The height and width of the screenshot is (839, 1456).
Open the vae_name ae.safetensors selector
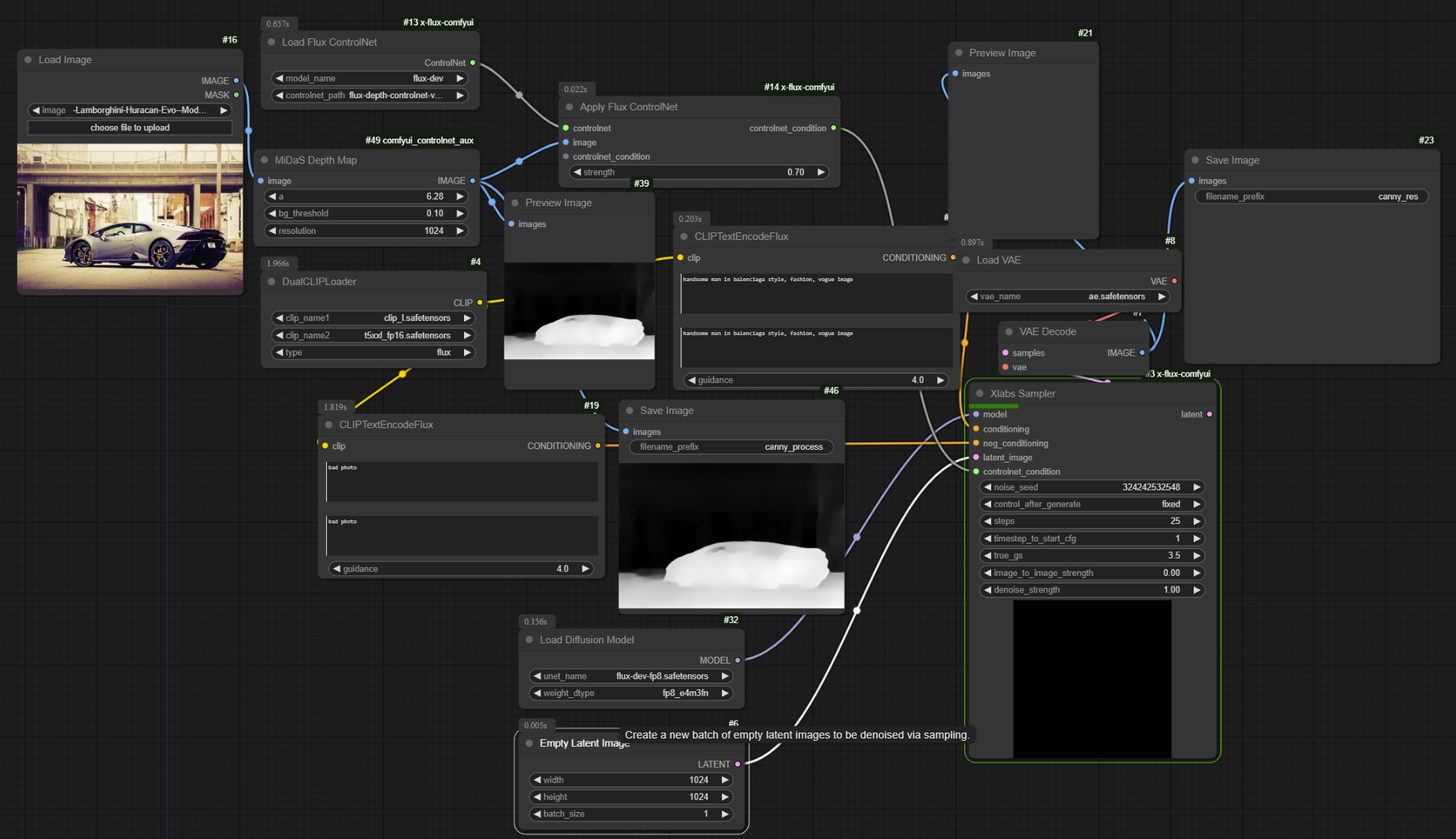point(1068,297)
